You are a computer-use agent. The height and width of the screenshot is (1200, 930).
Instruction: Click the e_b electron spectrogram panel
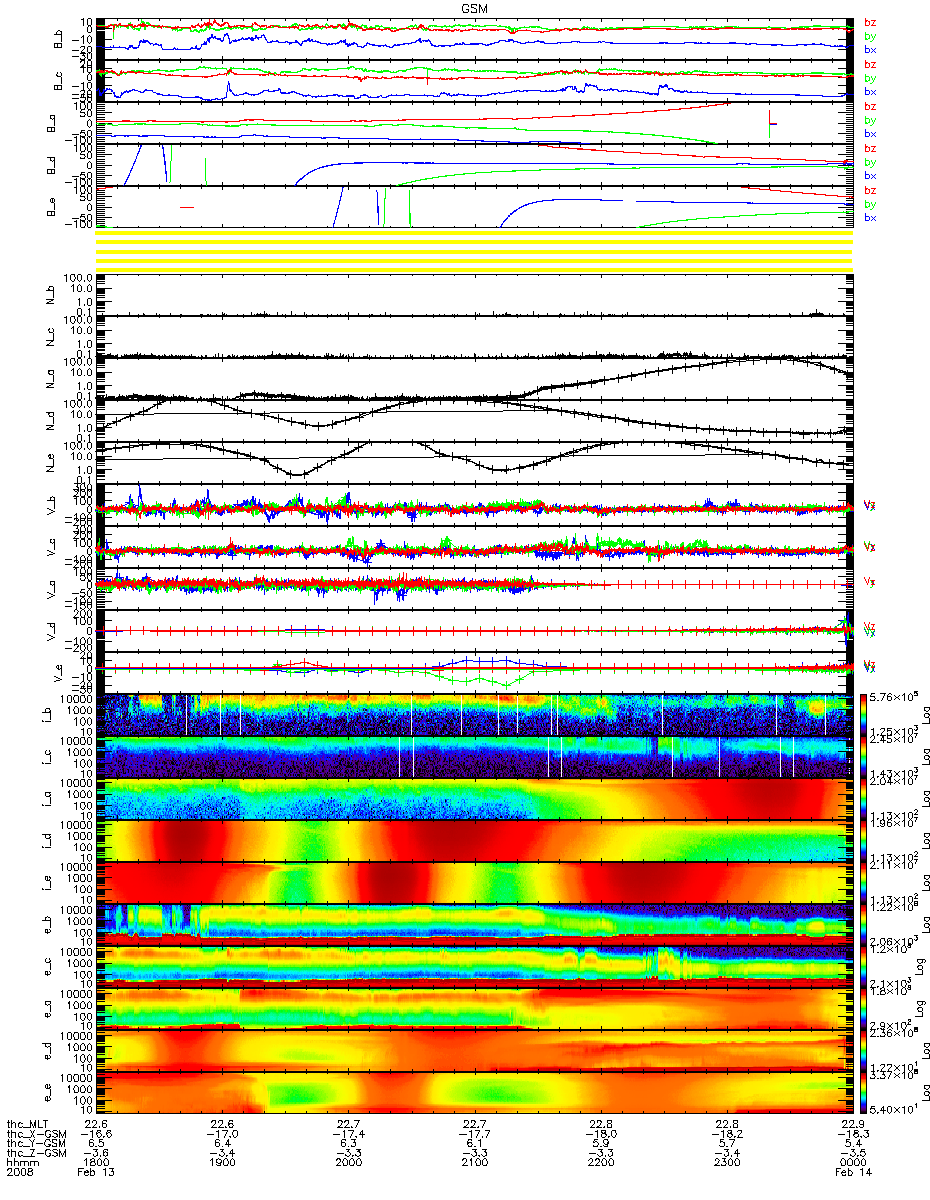point(476,925)
